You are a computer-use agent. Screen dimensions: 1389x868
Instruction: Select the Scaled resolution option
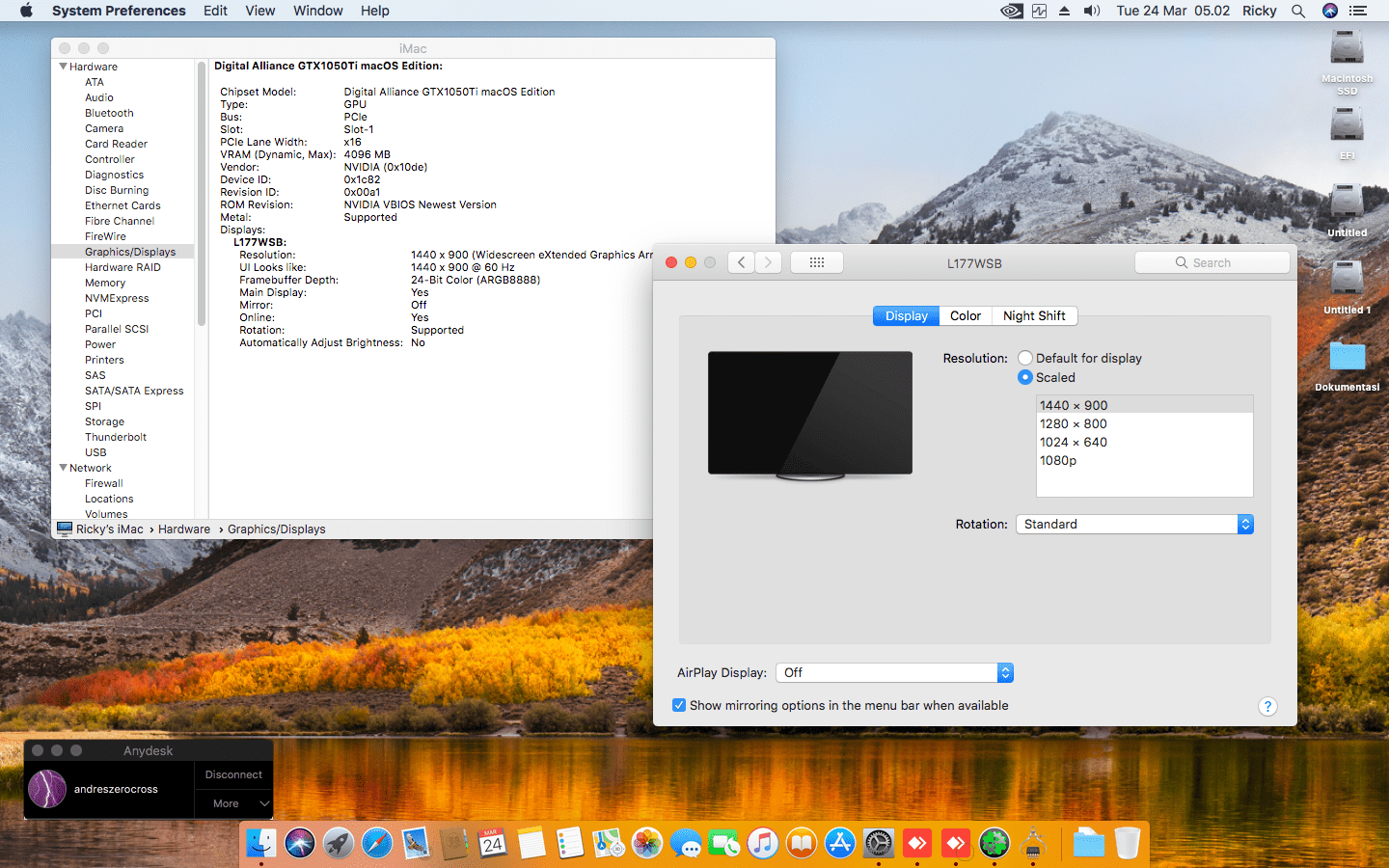pyautogui.click(x=1025, y=377)
